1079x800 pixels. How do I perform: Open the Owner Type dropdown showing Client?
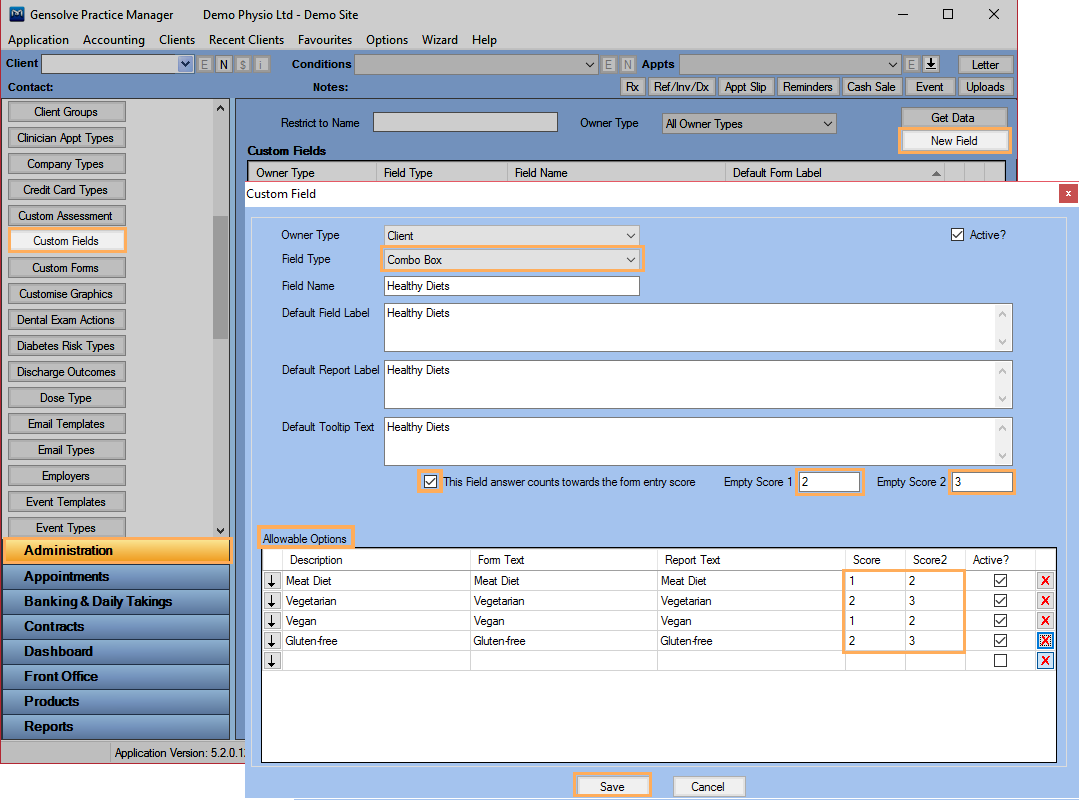pyautogui.click(x=511, y=234)
